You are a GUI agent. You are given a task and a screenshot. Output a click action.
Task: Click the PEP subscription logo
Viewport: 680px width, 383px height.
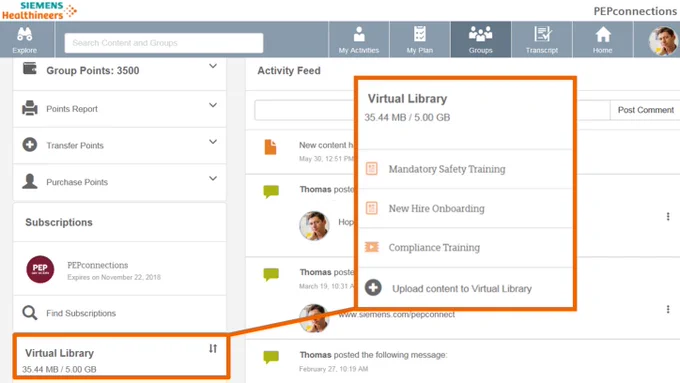pyautogui.click(x=40, y=269)
